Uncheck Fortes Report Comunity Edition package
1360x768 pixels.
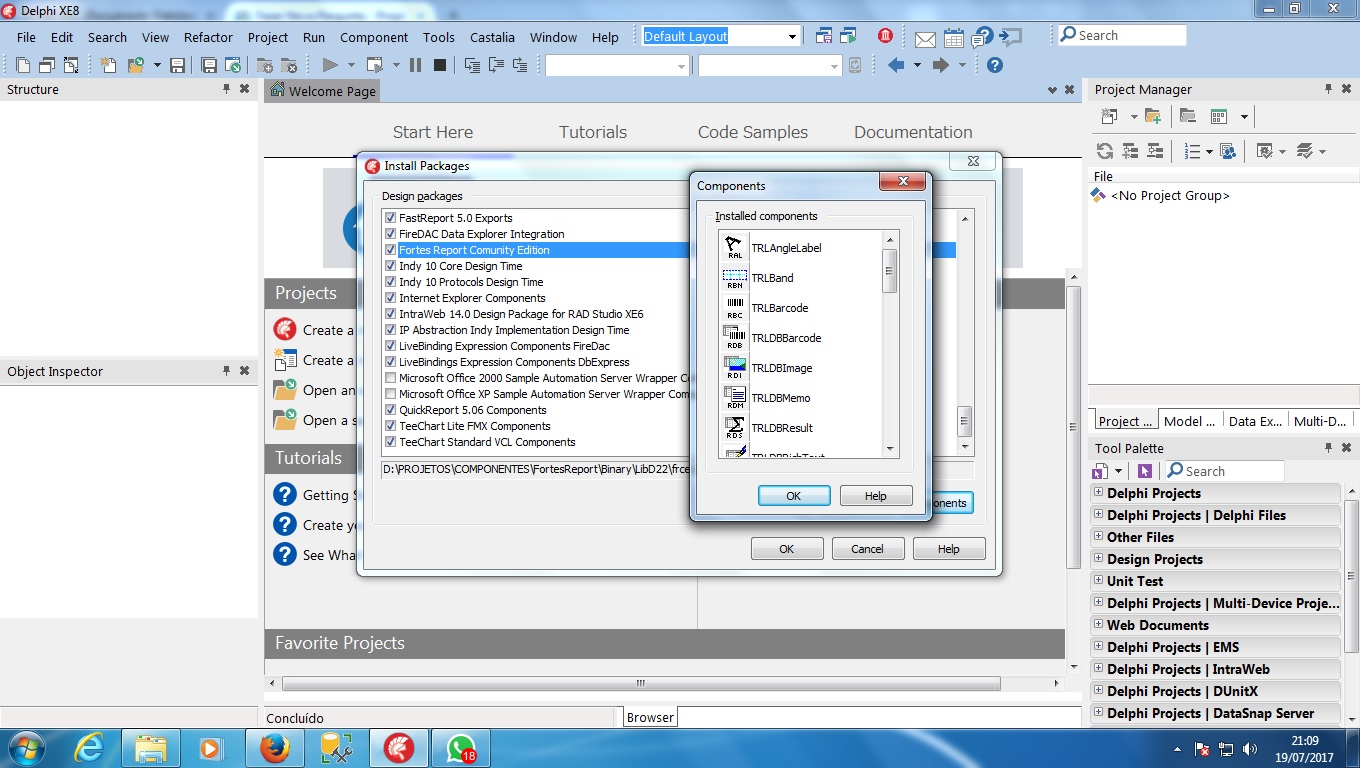click(390, 250)
